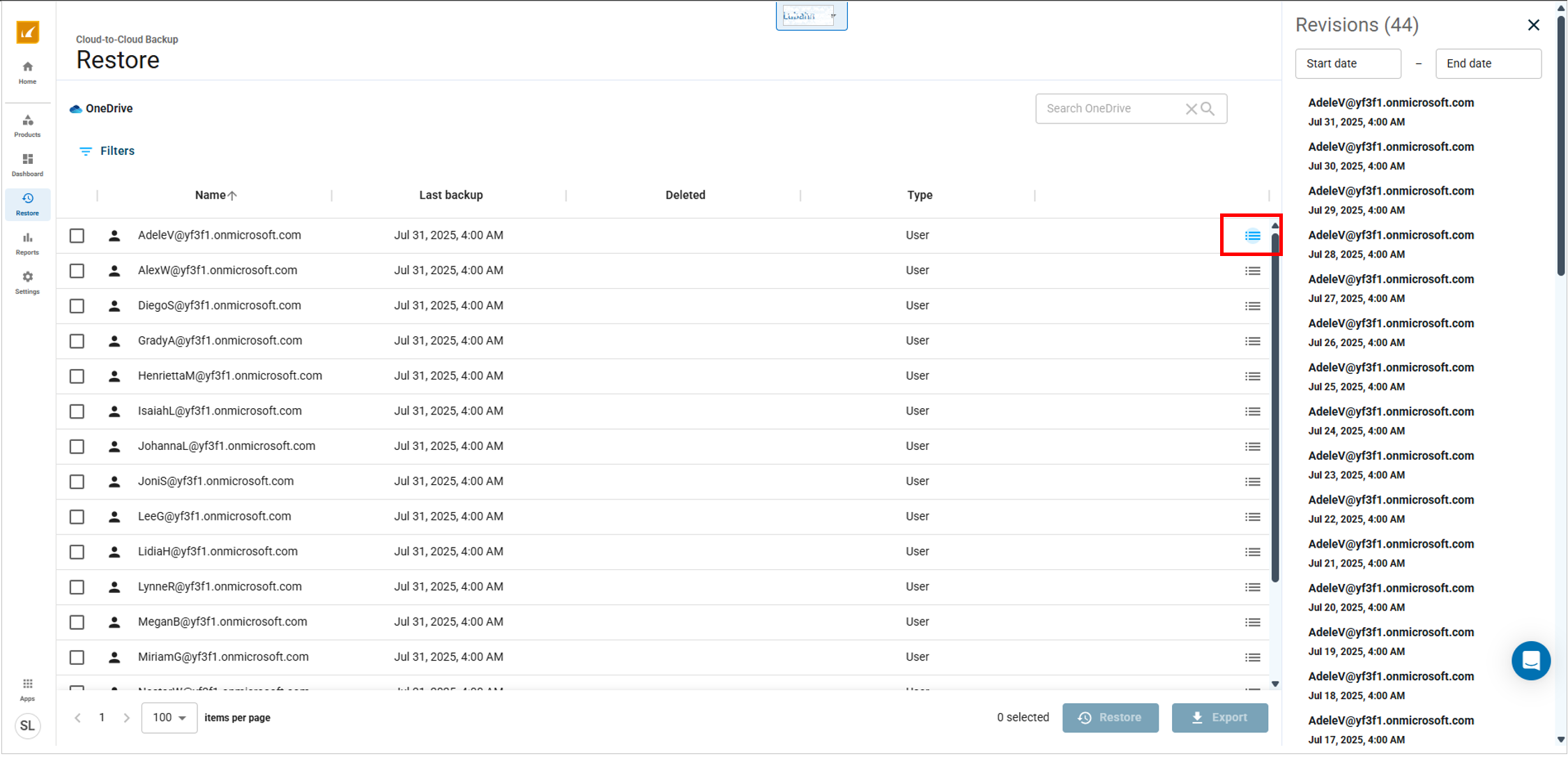The height and width of the screenshot is (759, 1568).
Task: Check the DiegoS row checkbox
Action: click(x=77, y=306)
